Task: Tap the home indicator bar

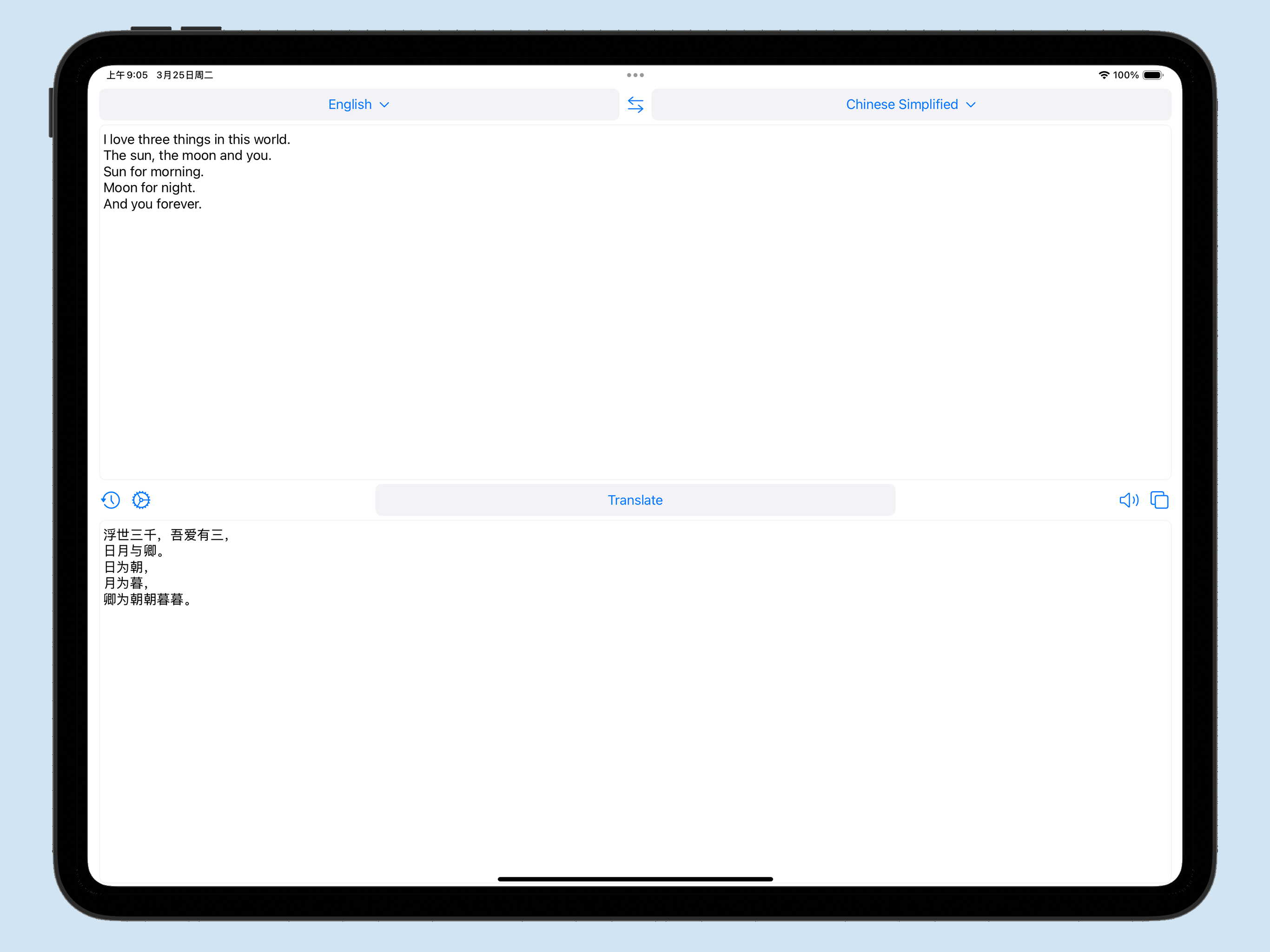Action: click(x=635, y=879)
